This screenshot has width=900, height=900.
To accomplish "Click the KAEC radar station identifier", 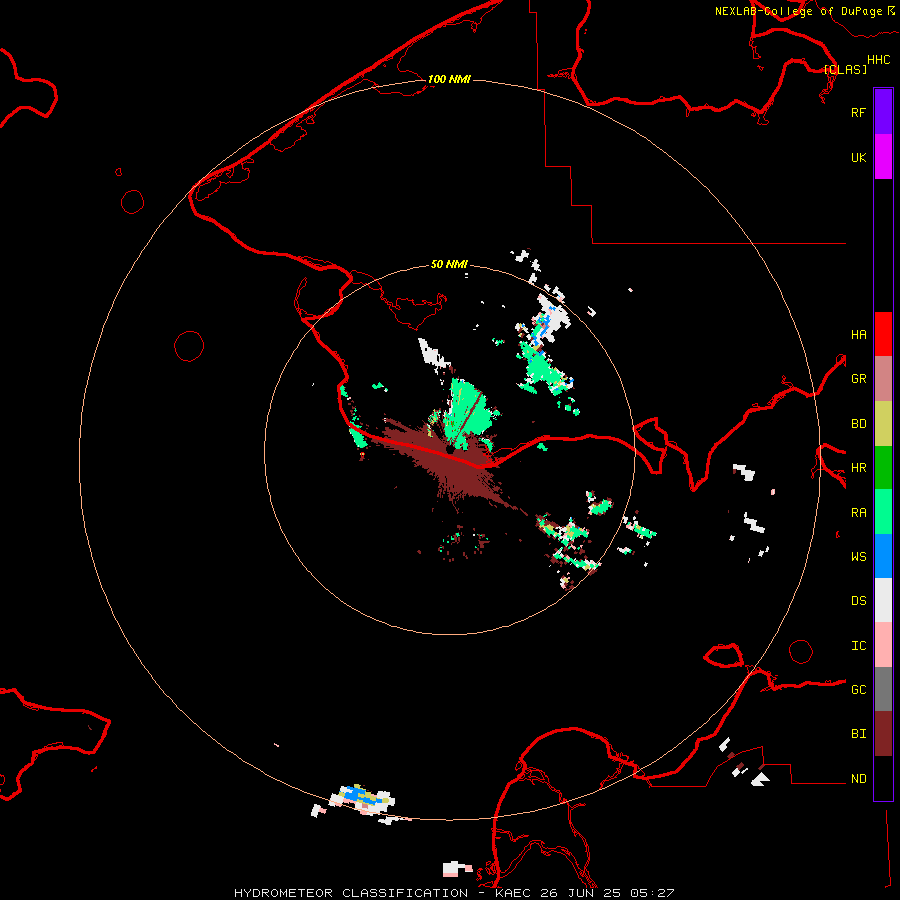I will click(513, 893).
